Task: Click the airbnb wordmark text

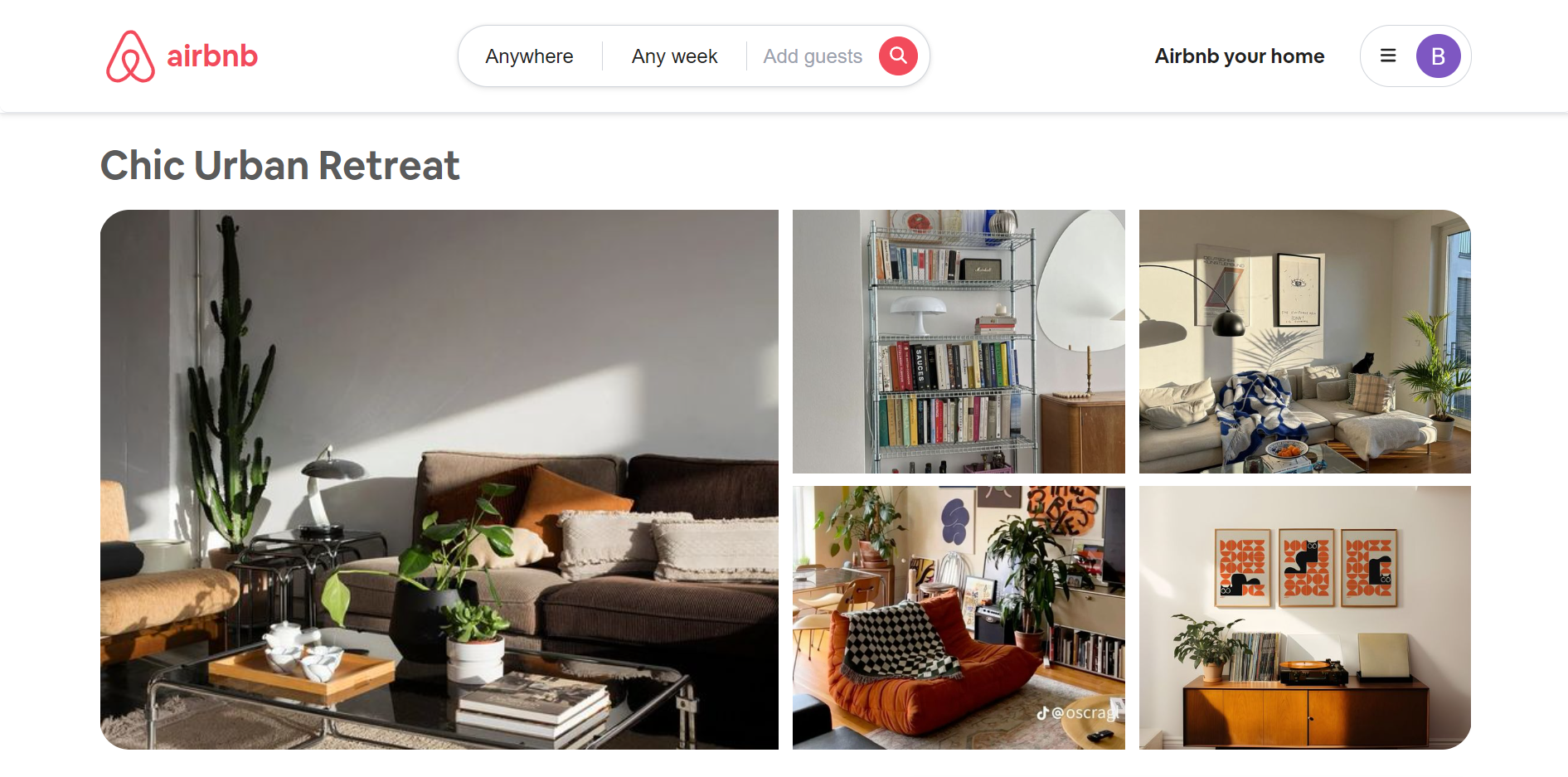Action: coord(212,56)
